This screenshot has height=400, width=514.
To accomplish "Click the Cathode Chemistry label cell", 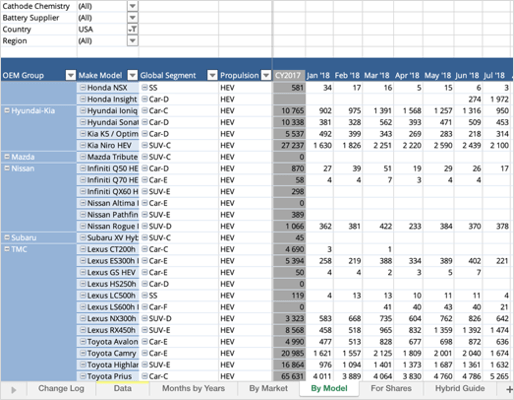I will tap(39, 6).
